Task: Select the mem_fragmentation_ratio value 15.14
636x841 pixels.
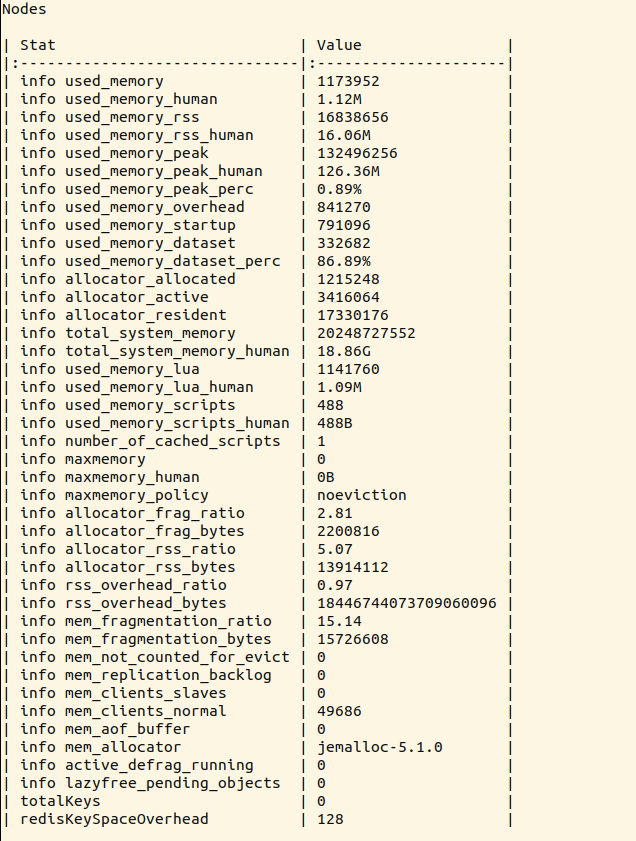Action: click(339, 621)
